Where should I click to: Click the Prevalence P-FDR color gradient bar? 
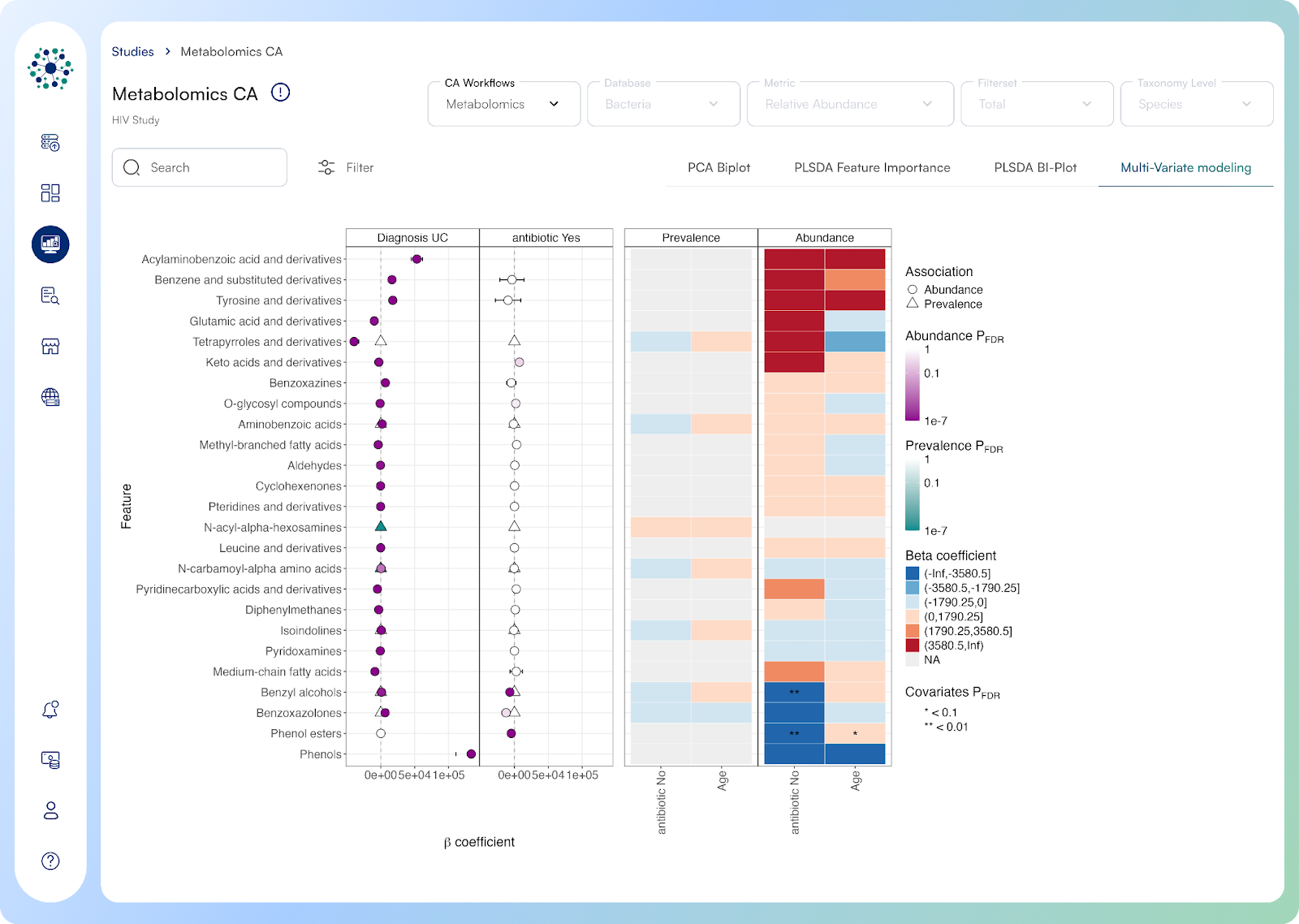click(x=913, y=494)
